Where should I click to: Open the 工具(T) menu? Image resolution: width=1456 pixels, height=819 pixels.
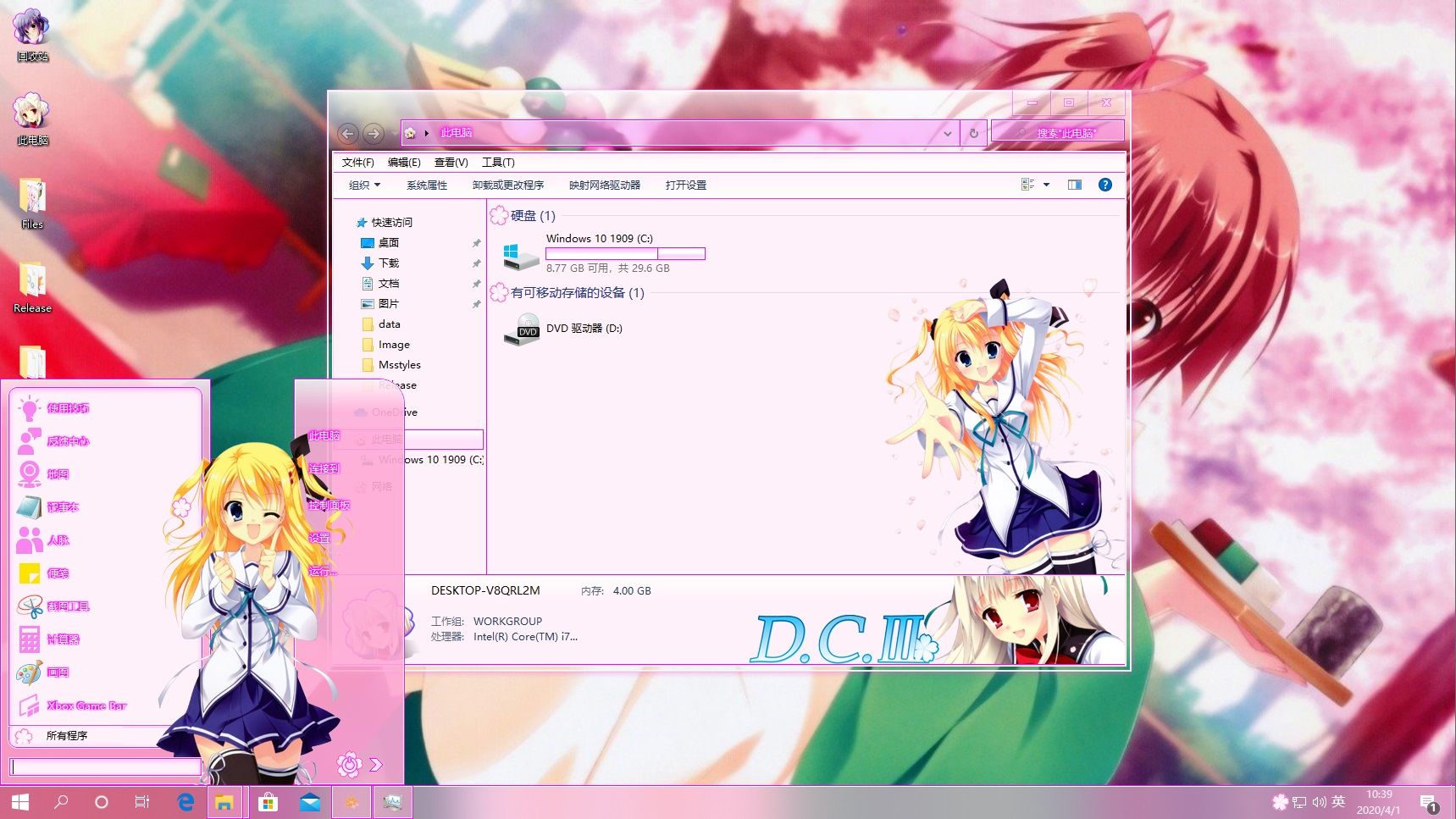[498, 162]
